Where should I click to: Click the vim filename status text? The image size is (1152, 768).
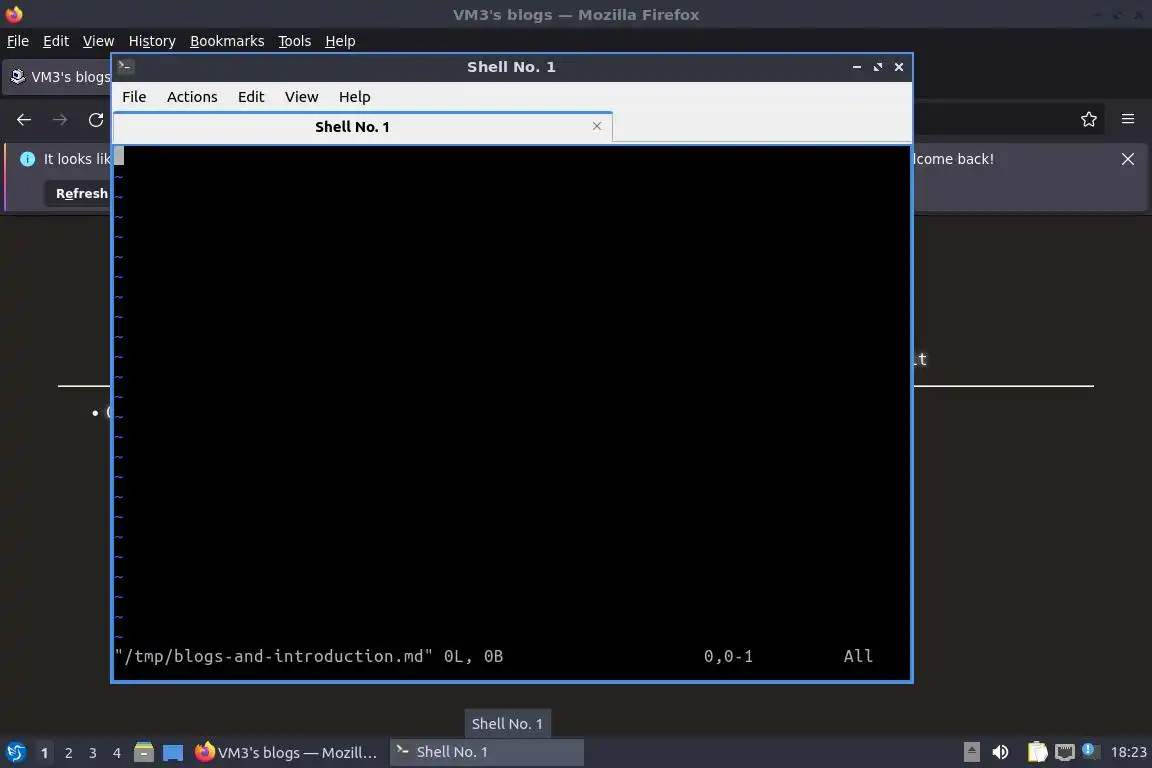(x=273, y=656)
